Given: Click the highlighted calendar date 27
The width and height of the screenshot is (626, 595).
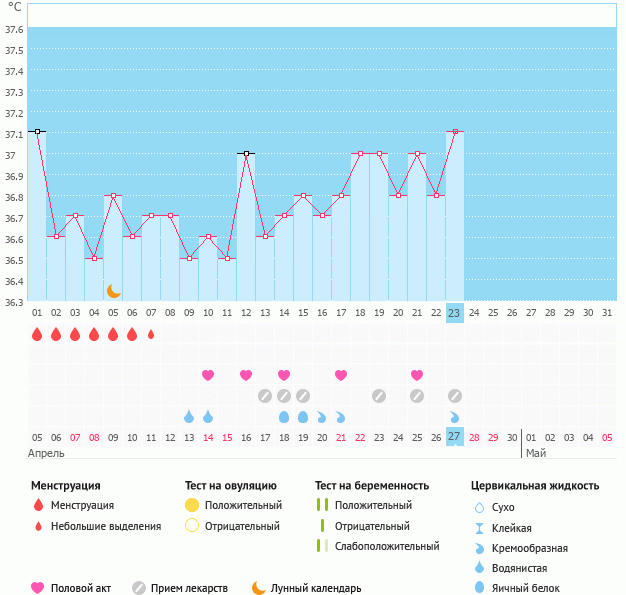Looking at the screenshot, I should (x=454, y=436).
